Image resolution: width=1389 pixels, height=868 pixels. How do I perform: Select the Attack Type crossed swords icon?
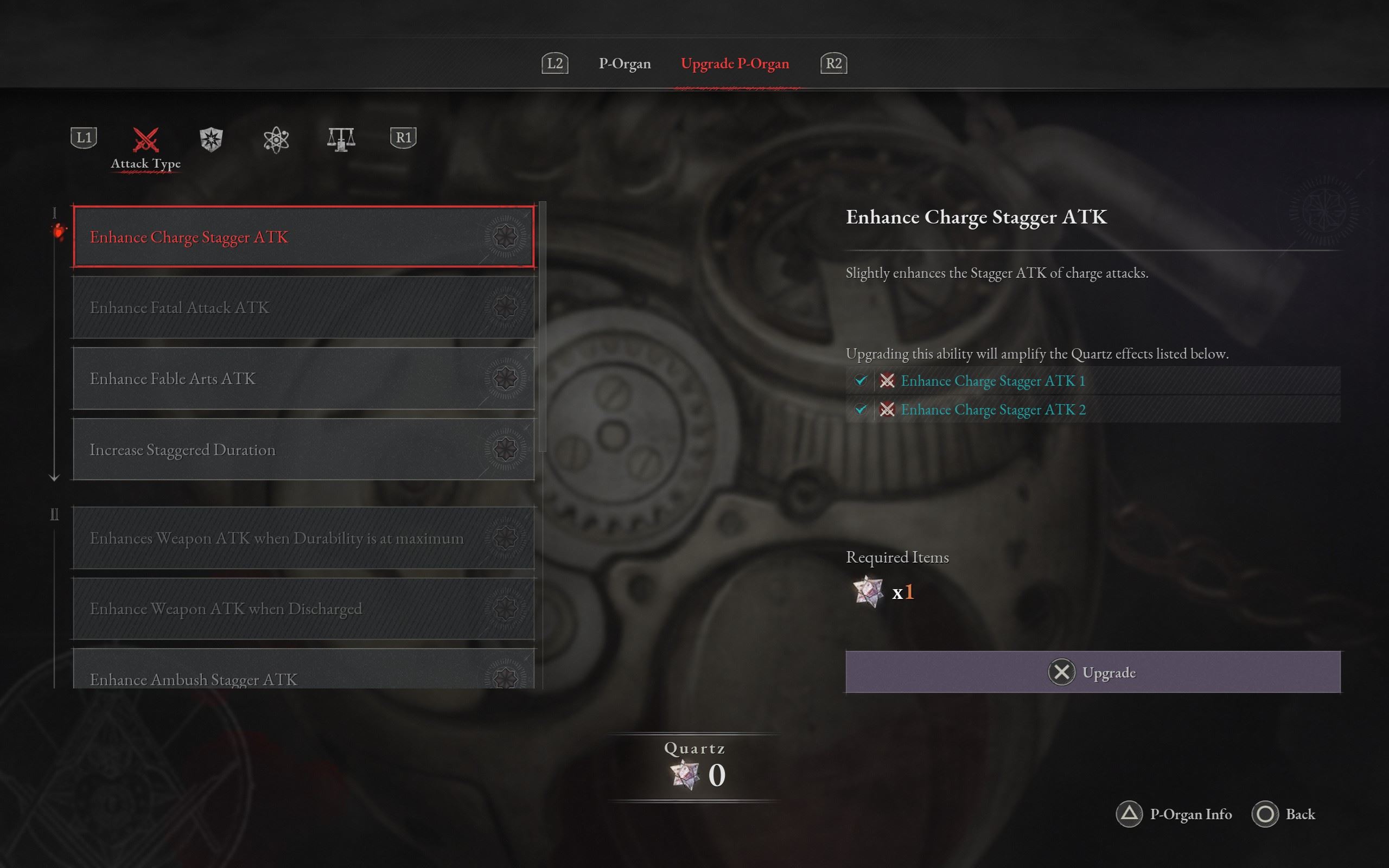coord(146,139)
